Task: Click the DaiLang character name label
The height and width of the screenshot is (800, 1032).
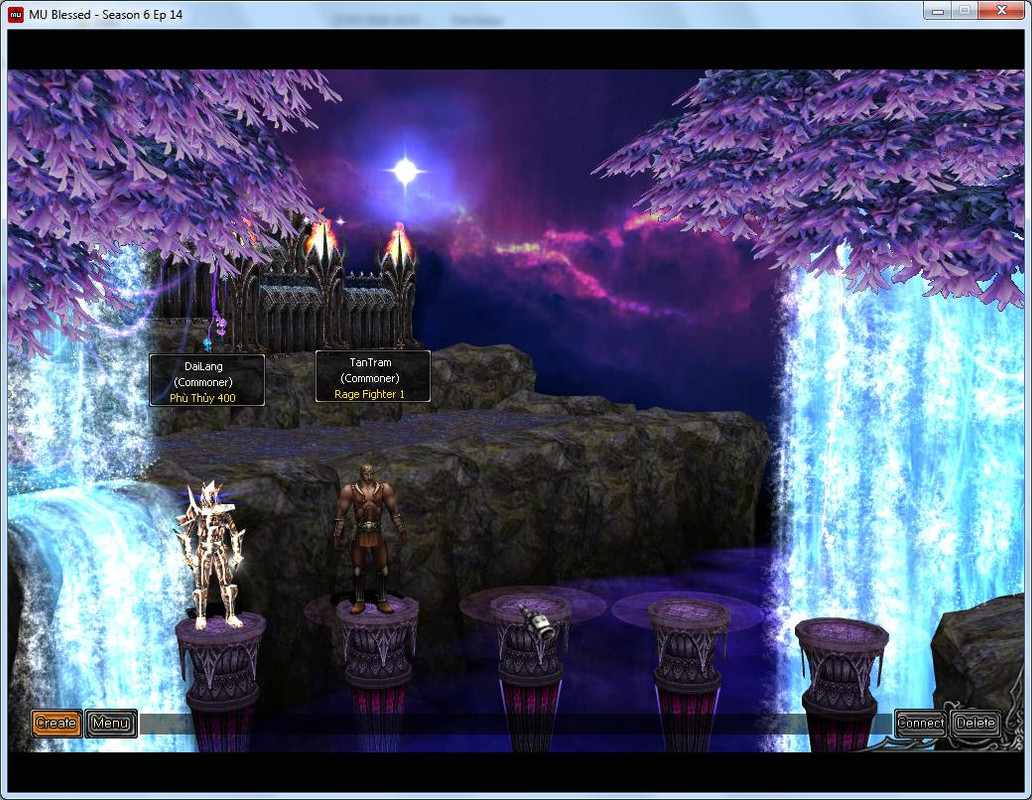Action: tap(203, 366)
